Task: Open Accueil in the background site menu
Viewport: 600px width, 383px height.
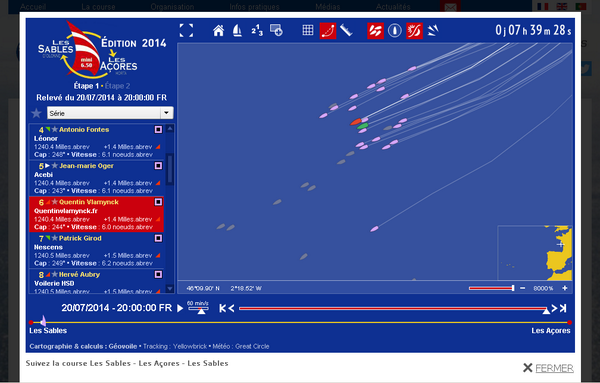Action: [33, 7]
